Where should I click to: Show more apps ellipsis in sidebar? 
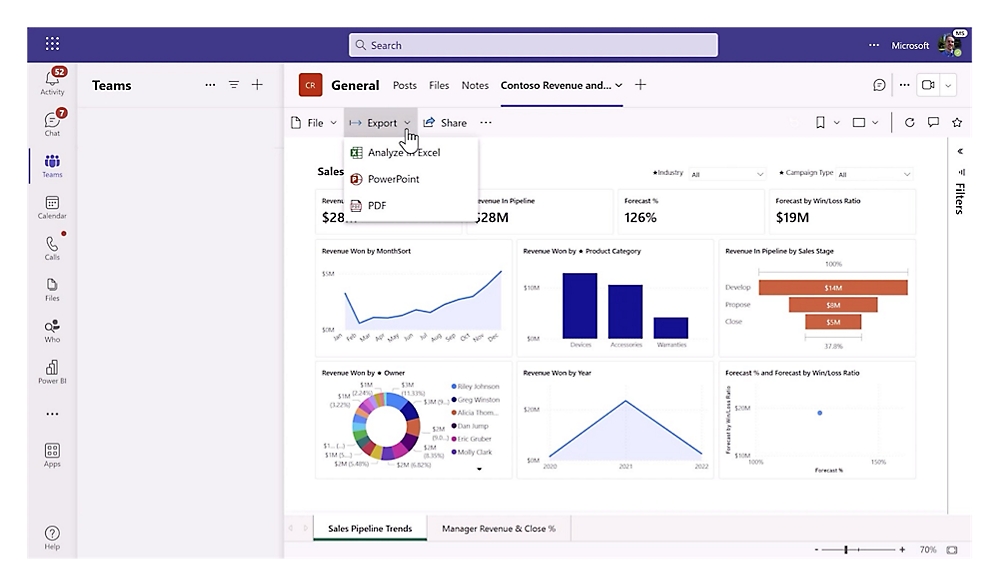tap(52, 414)
